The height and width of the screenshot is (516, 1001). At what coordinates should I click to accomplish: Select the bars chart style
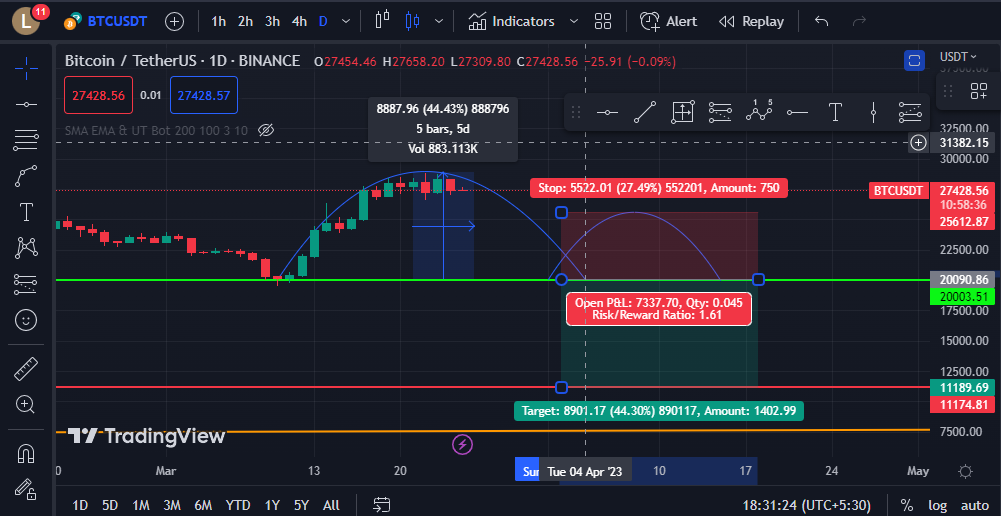[382, 20]
